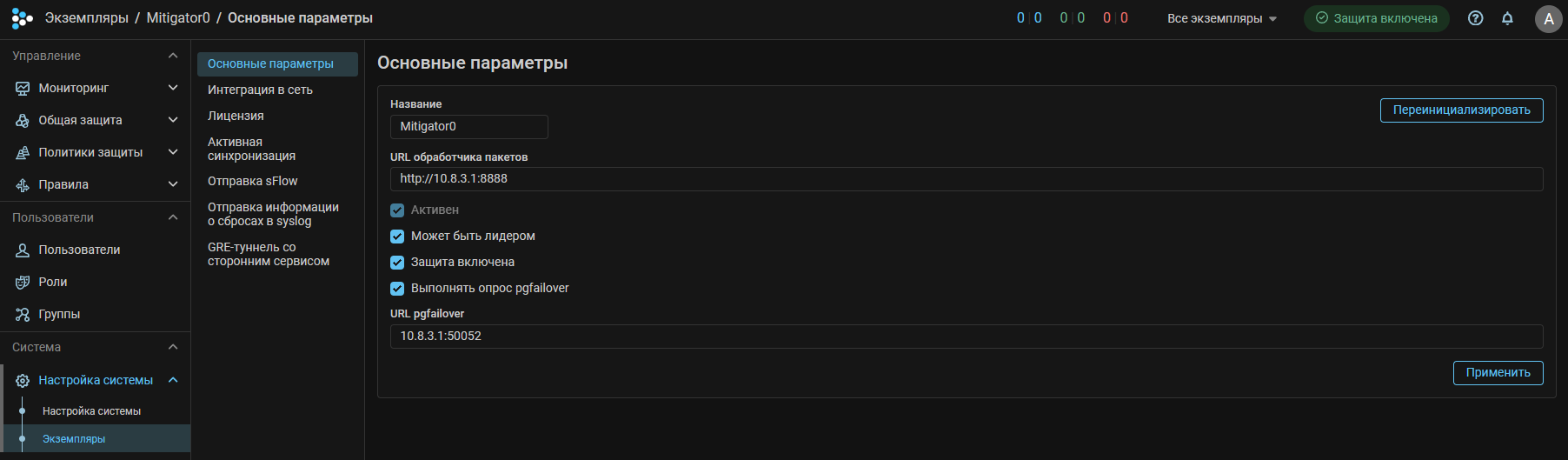Open the user avatar menu
The width and height of the screenshot is (1568, 460).
click(1548, 19)
